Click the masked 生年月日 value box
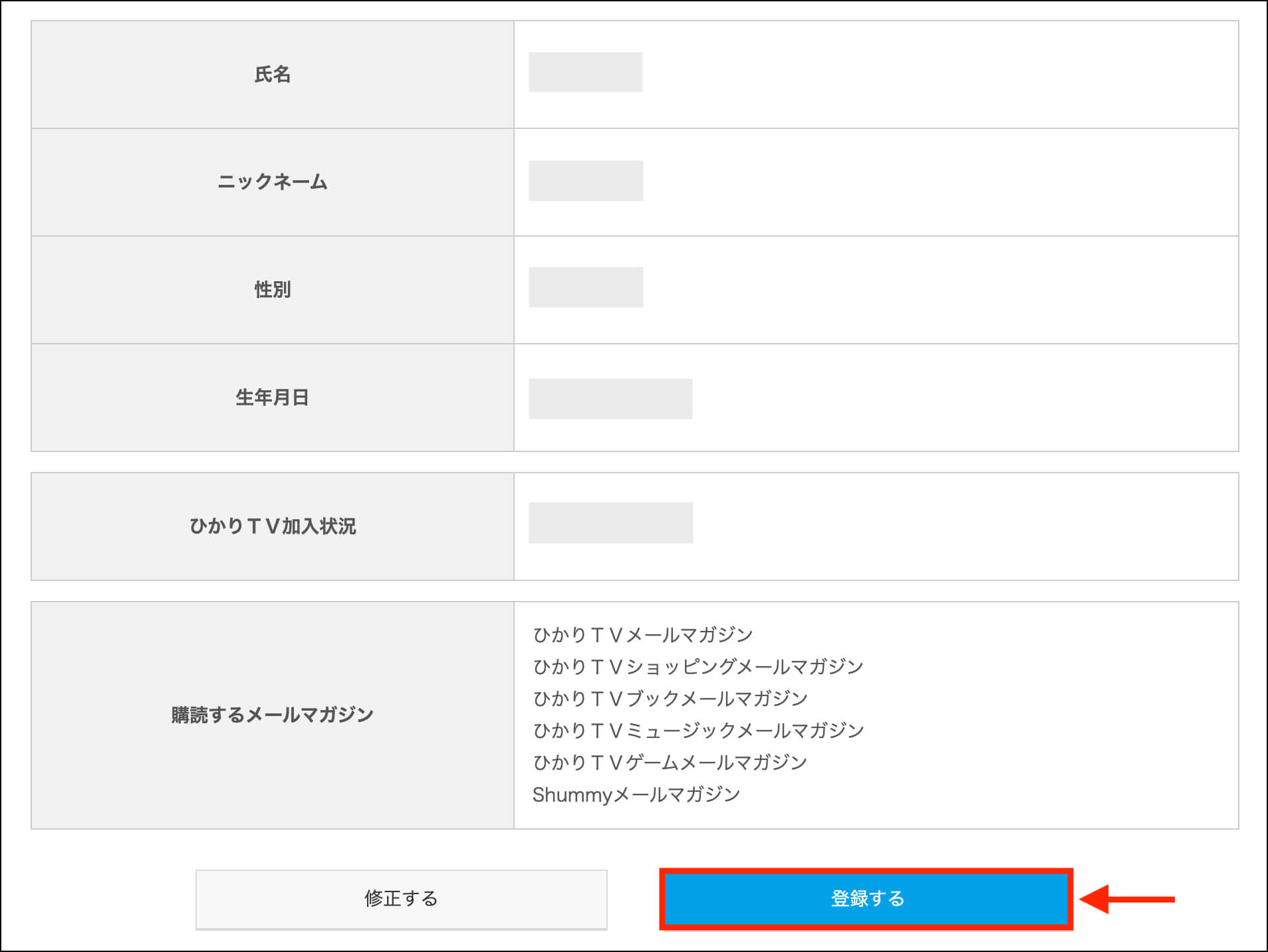1268x952 pixels. click(610, 399)
